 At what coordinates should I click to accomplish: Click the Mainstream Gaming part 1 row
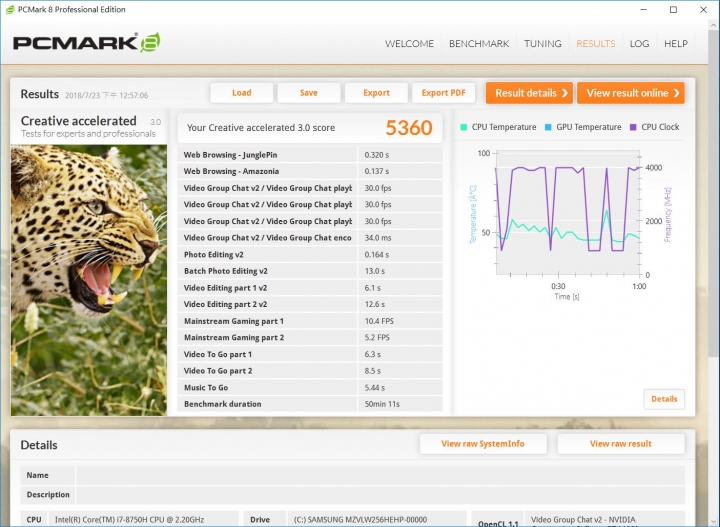click(310, 321)
